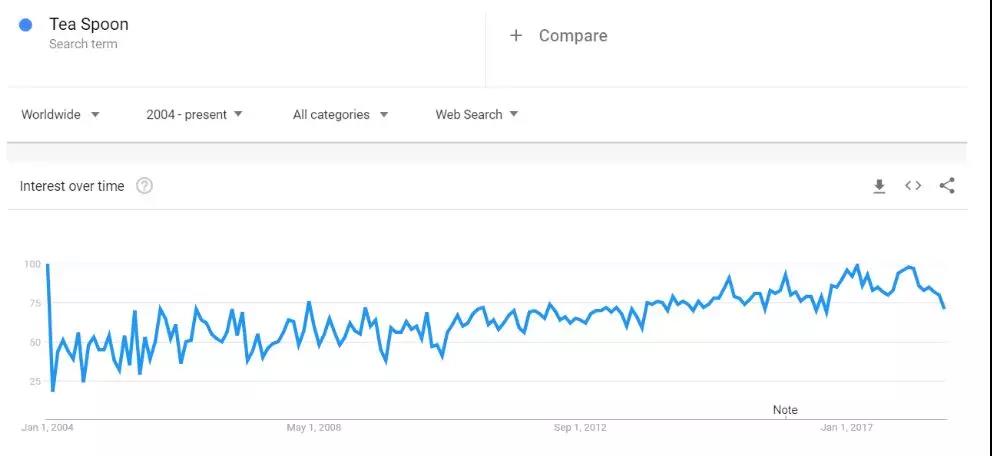Image resolution: width=992 pixels, height=456 pixels.
Task: Click the Note marker on the chart
Action: click(785, 410)
